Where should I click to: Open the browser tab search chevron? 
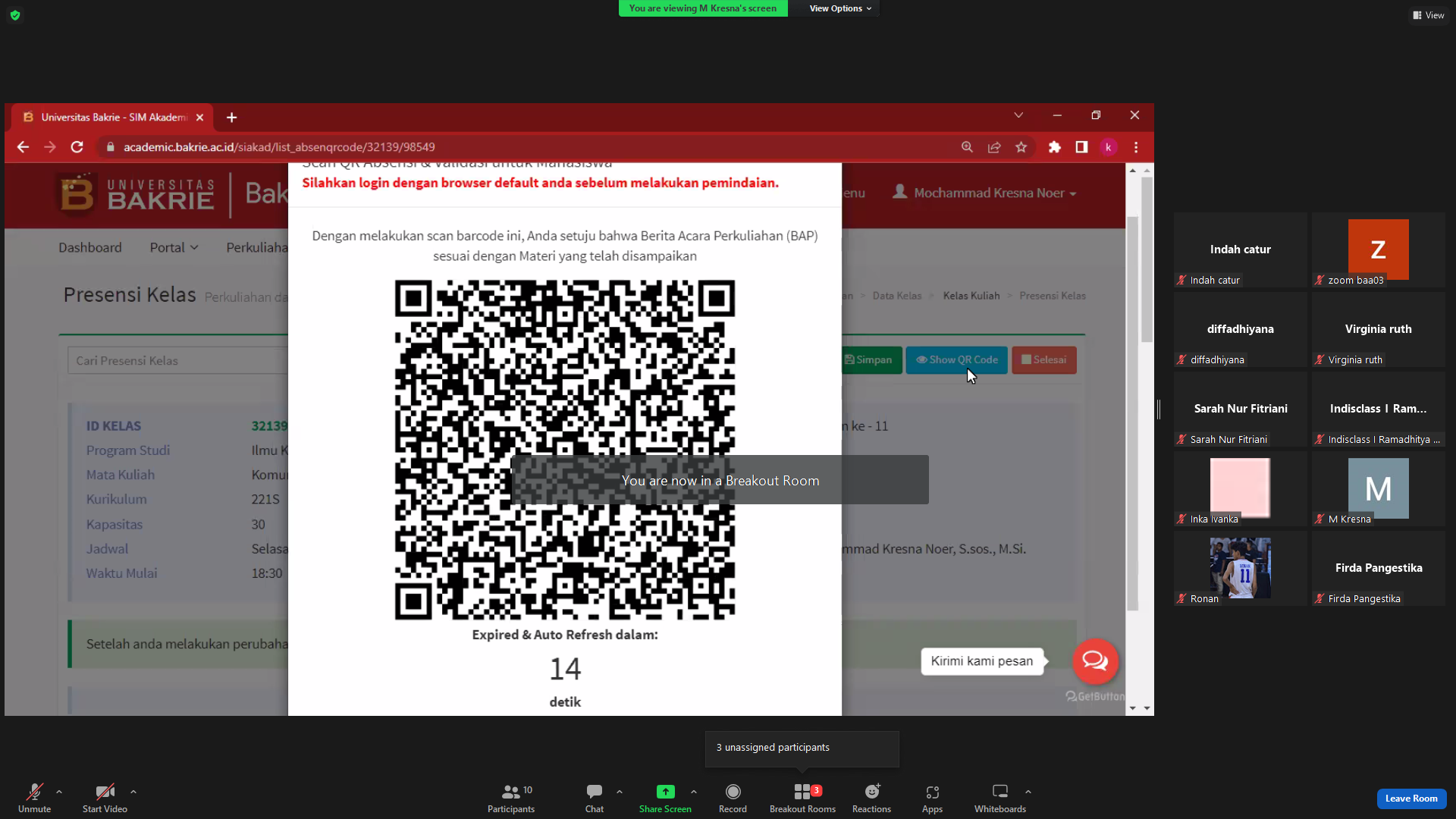pos(1018,115)
